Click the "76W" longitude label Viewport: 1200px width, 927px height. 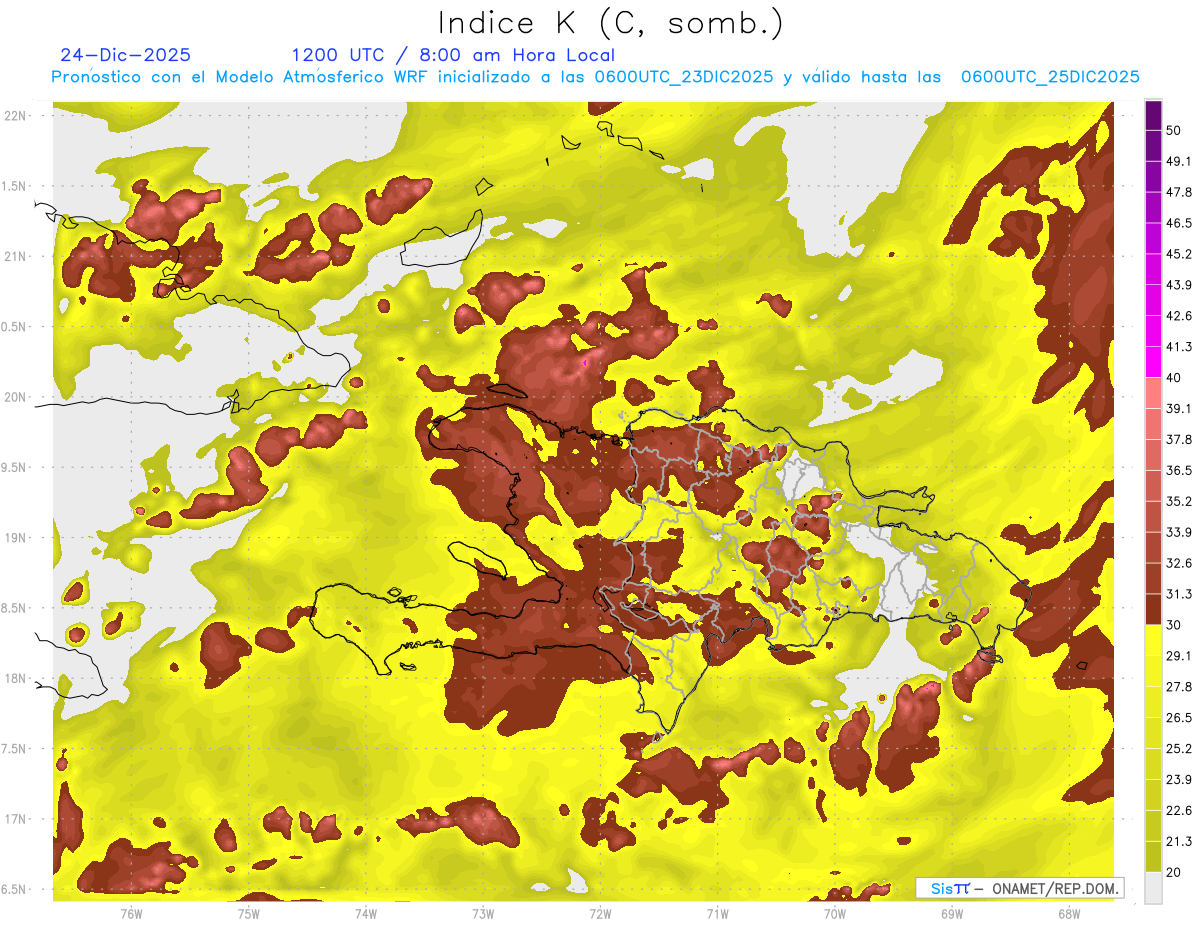point(131,914)
